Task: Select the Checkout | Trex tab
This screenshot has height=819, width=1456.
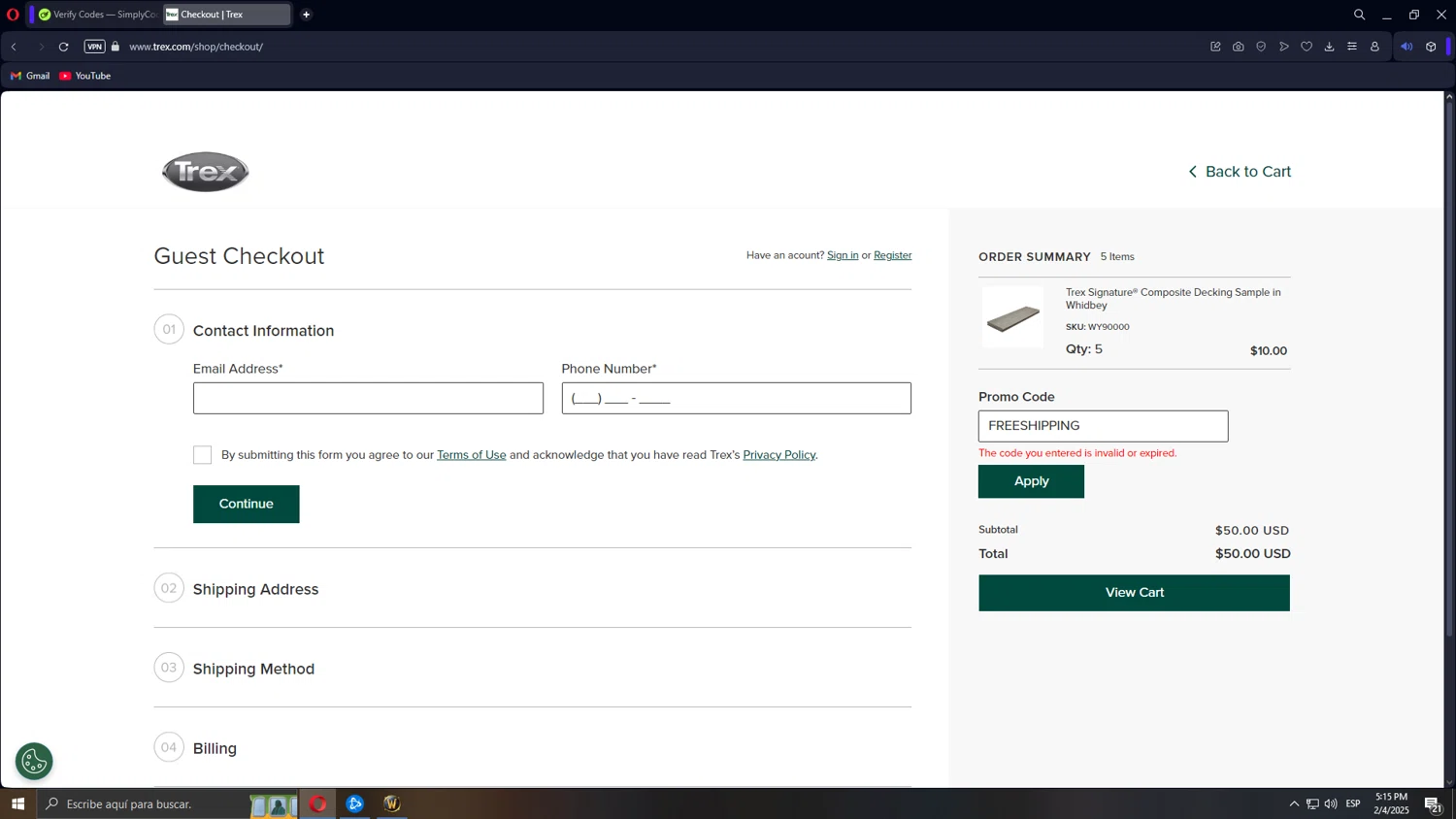Action: point(226,15)
